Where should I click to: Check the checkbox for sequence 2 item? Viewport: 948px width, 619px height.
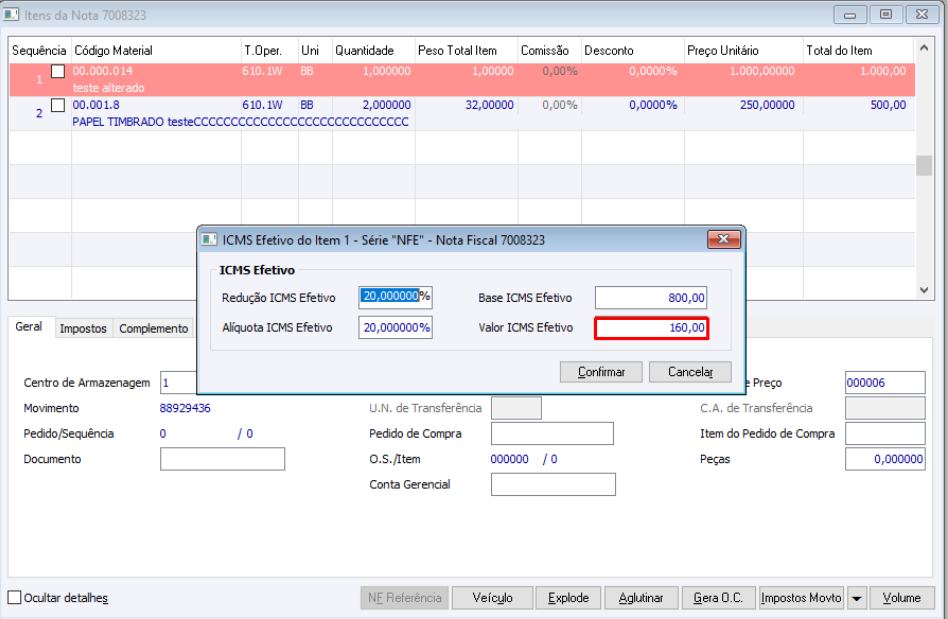coord(58,105)
